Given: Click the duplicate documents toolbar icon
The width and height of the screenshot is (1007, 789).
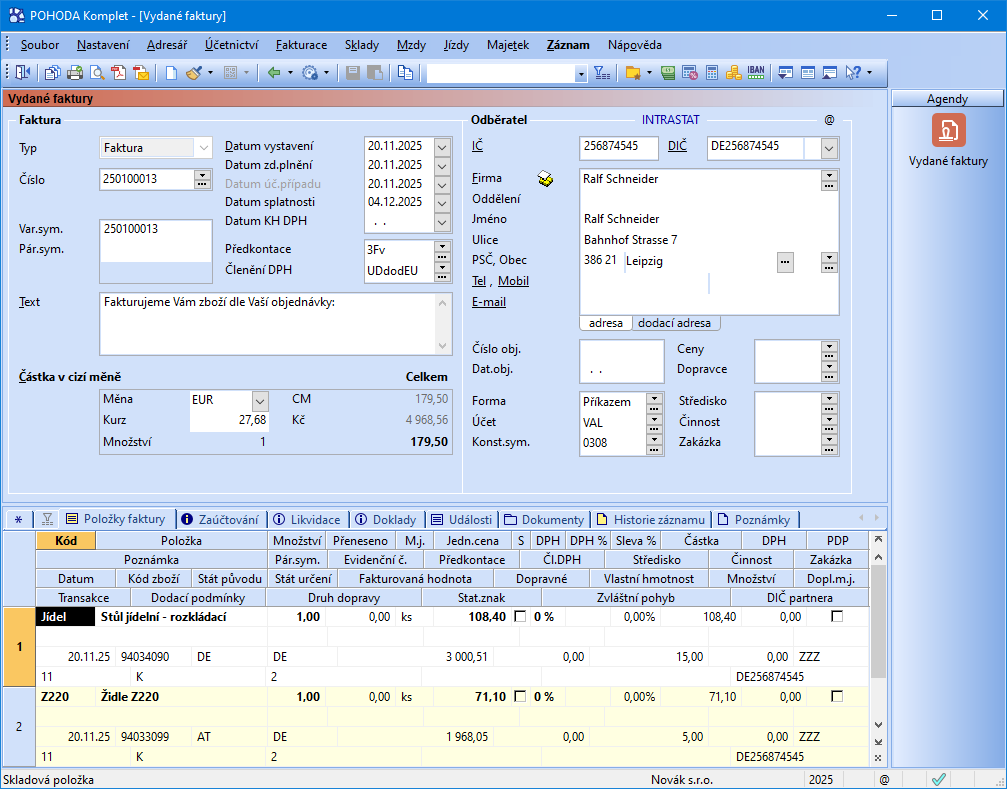Looking at the screenshot, I should tap(405, 73).
